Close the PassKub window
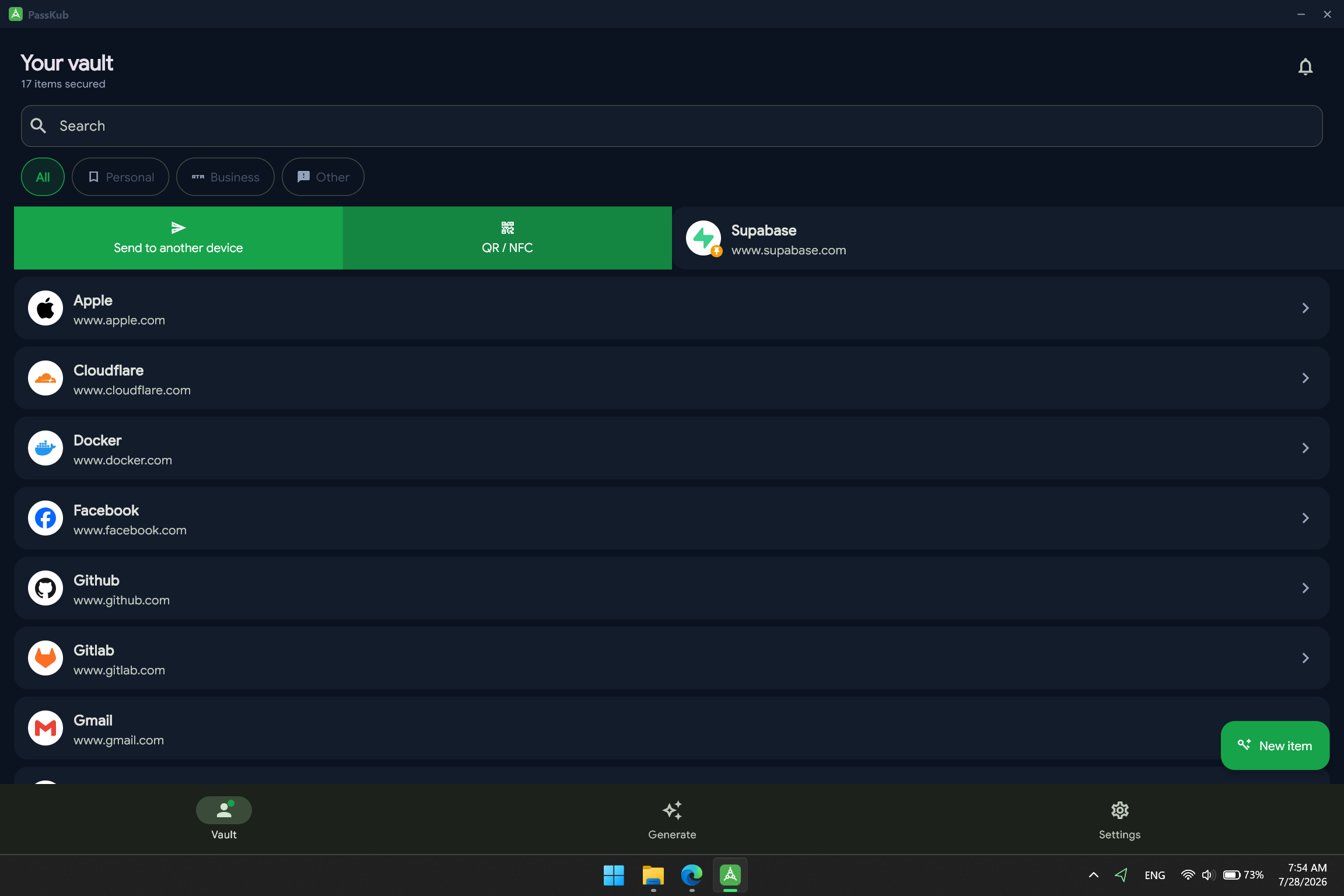 pyautogui.click(x=1327, y=14)
